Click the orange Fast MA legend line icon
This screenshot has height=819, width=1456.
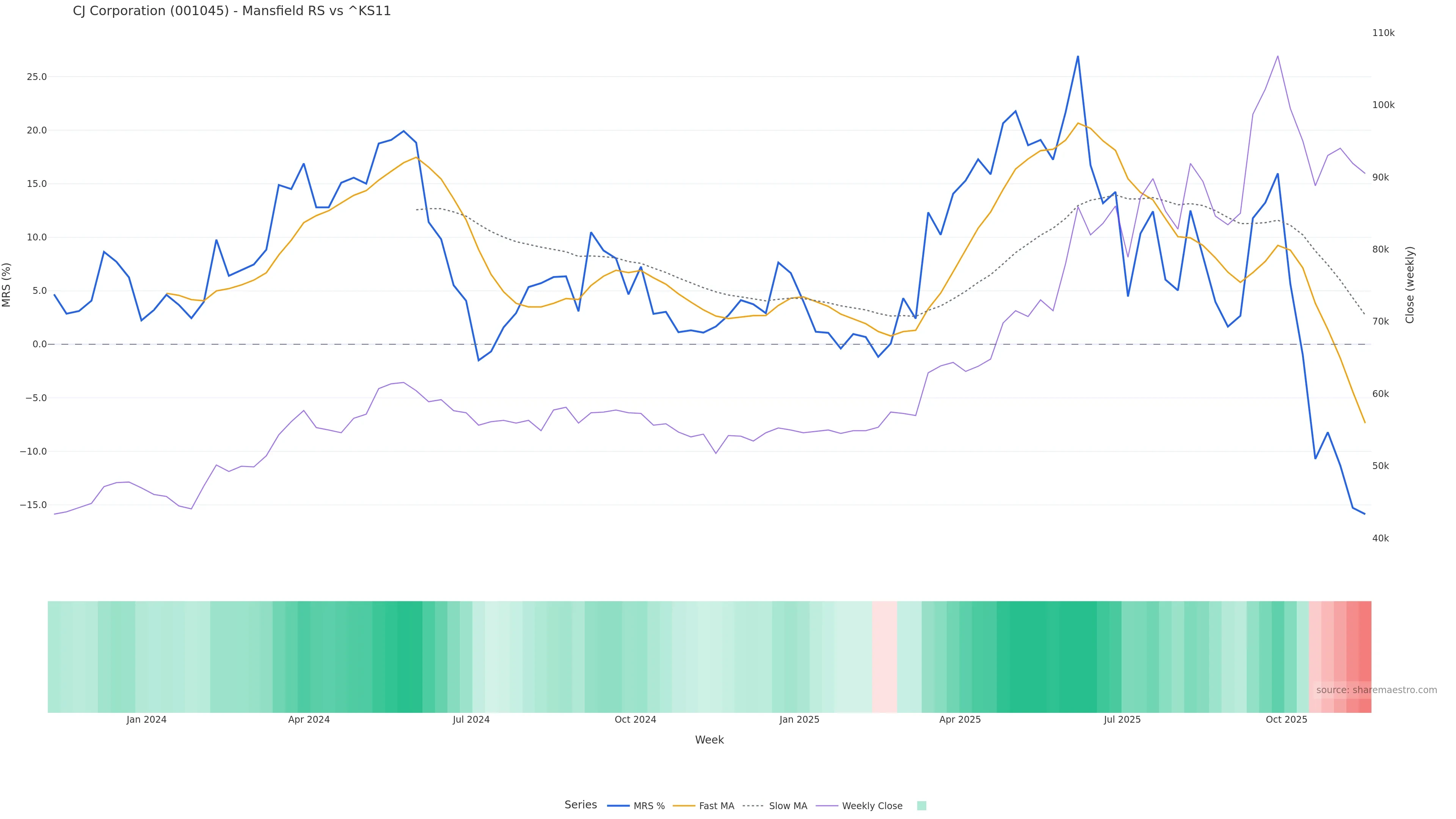pos(684,806)
